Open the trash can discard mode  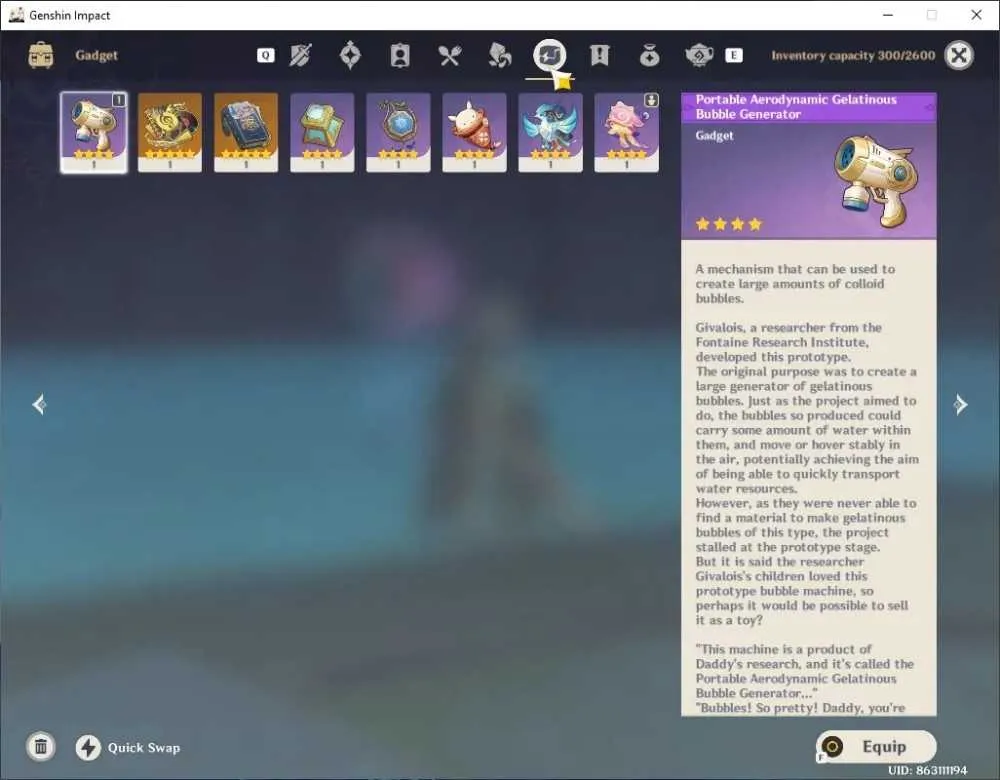(41, 746)
